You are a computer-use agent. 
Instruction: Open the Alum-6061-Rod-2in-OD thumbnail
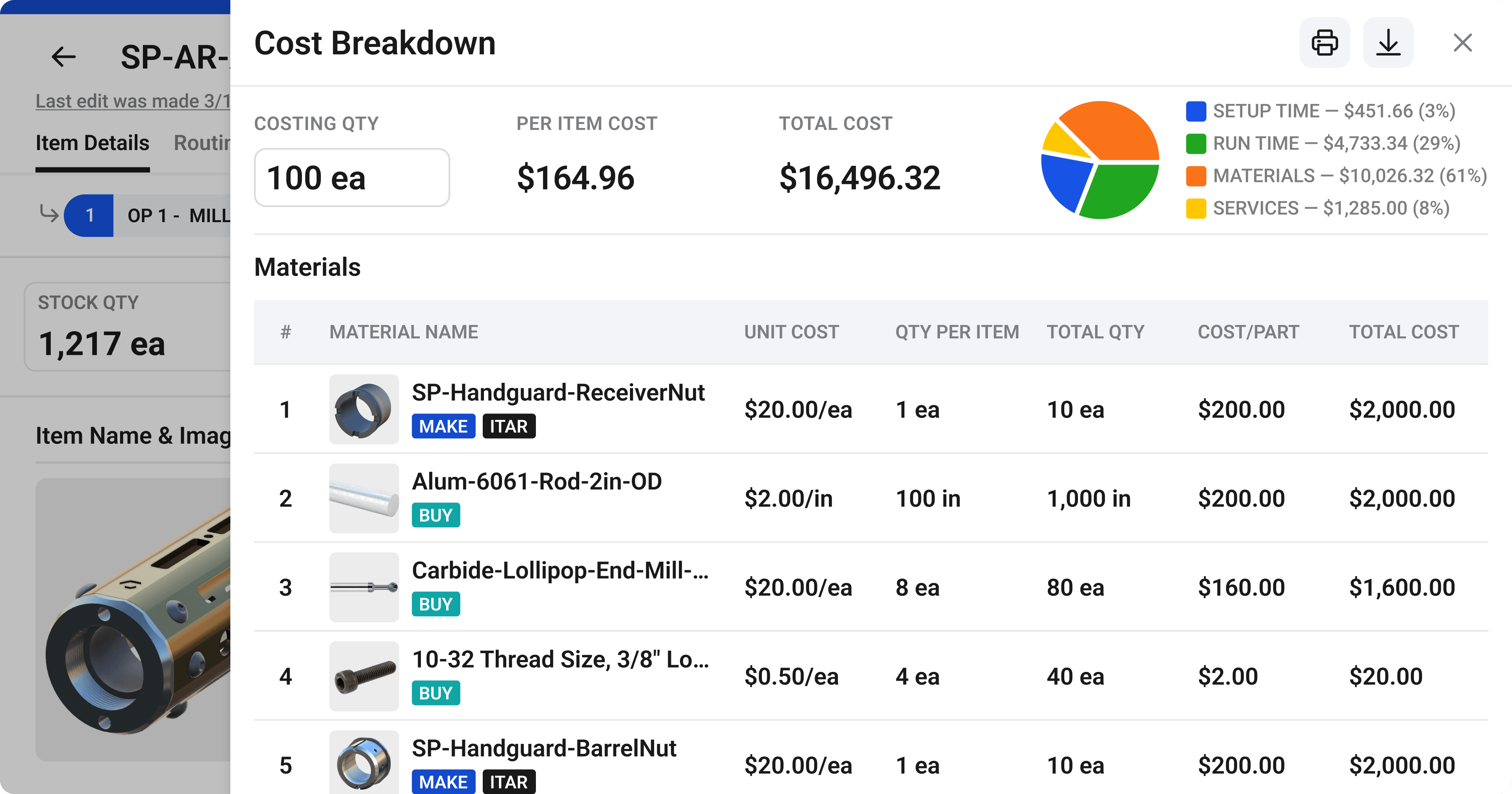(x=364, y=498)
